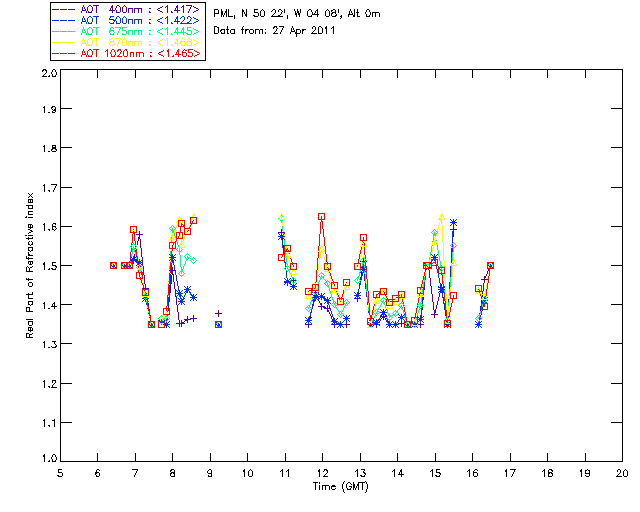Click the red square peak at 12 GMT
Viewport: 640px width, 512px height.
[322, 217]
